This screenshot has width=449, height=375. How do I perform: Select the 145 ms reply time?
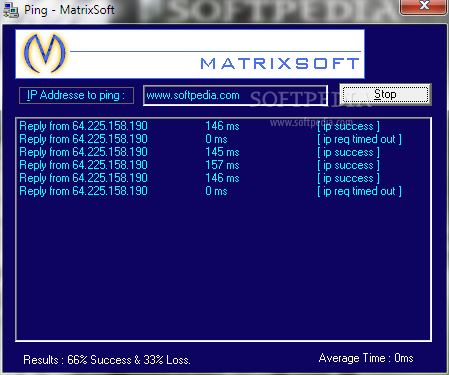pyautogui.click(x=222, y=152)
